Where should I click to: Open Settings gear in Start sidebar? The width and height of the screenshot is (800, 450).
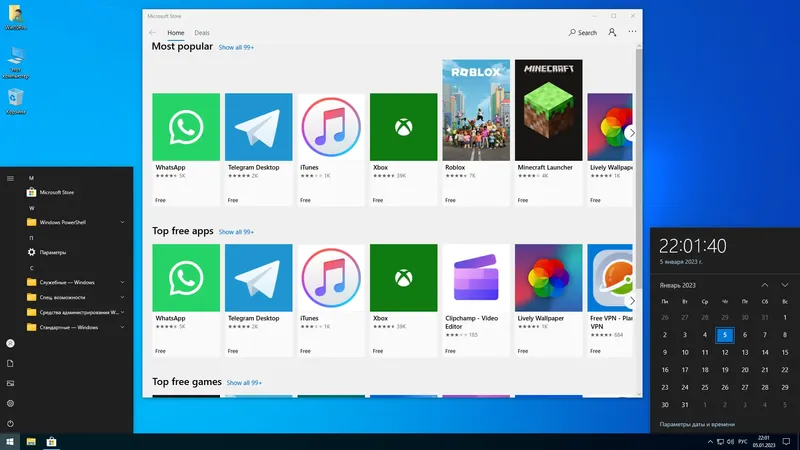click(10, 403)
